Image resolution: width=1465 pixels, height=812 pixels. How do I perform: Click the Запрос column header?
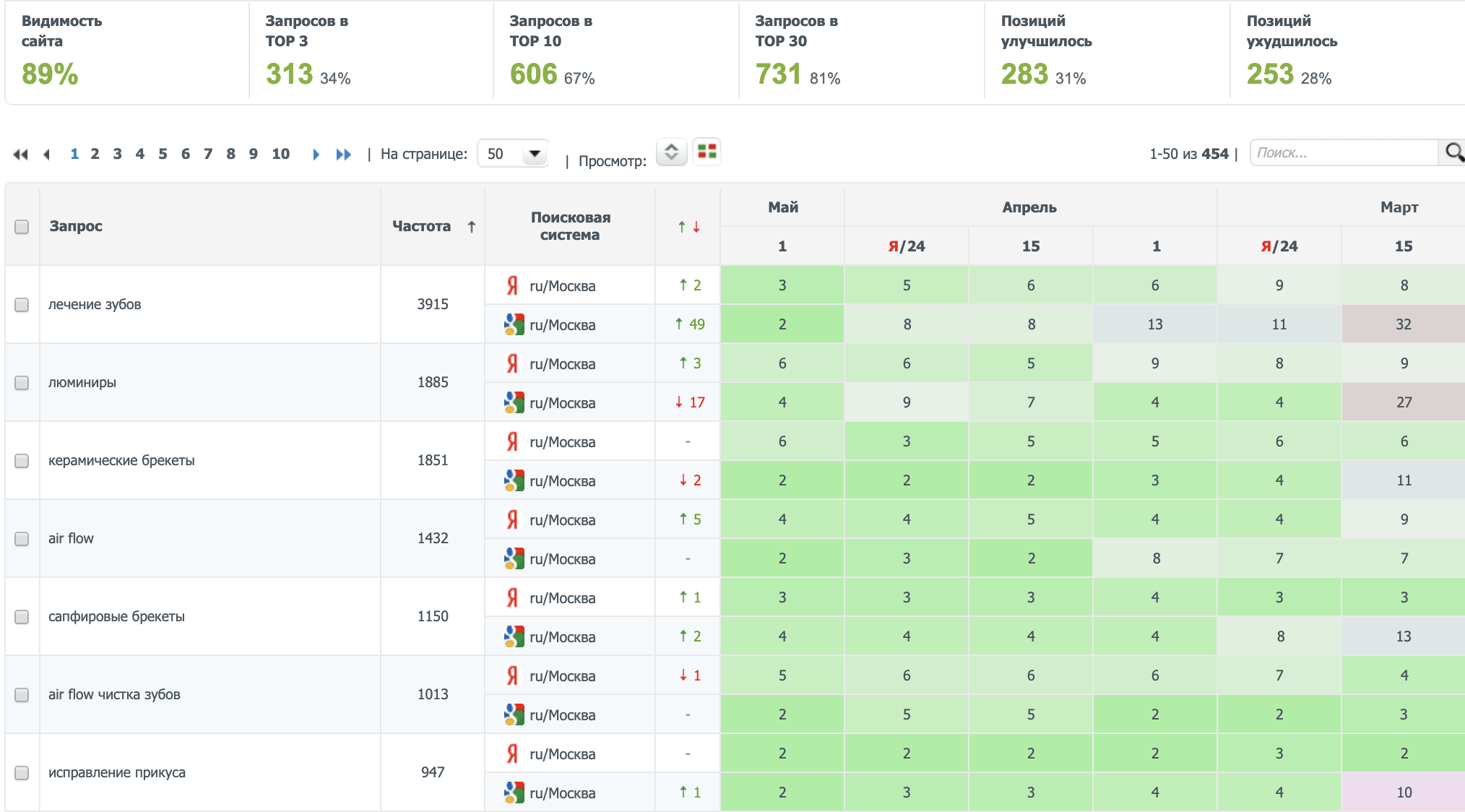pyautogui.click(x=76, y=226)
